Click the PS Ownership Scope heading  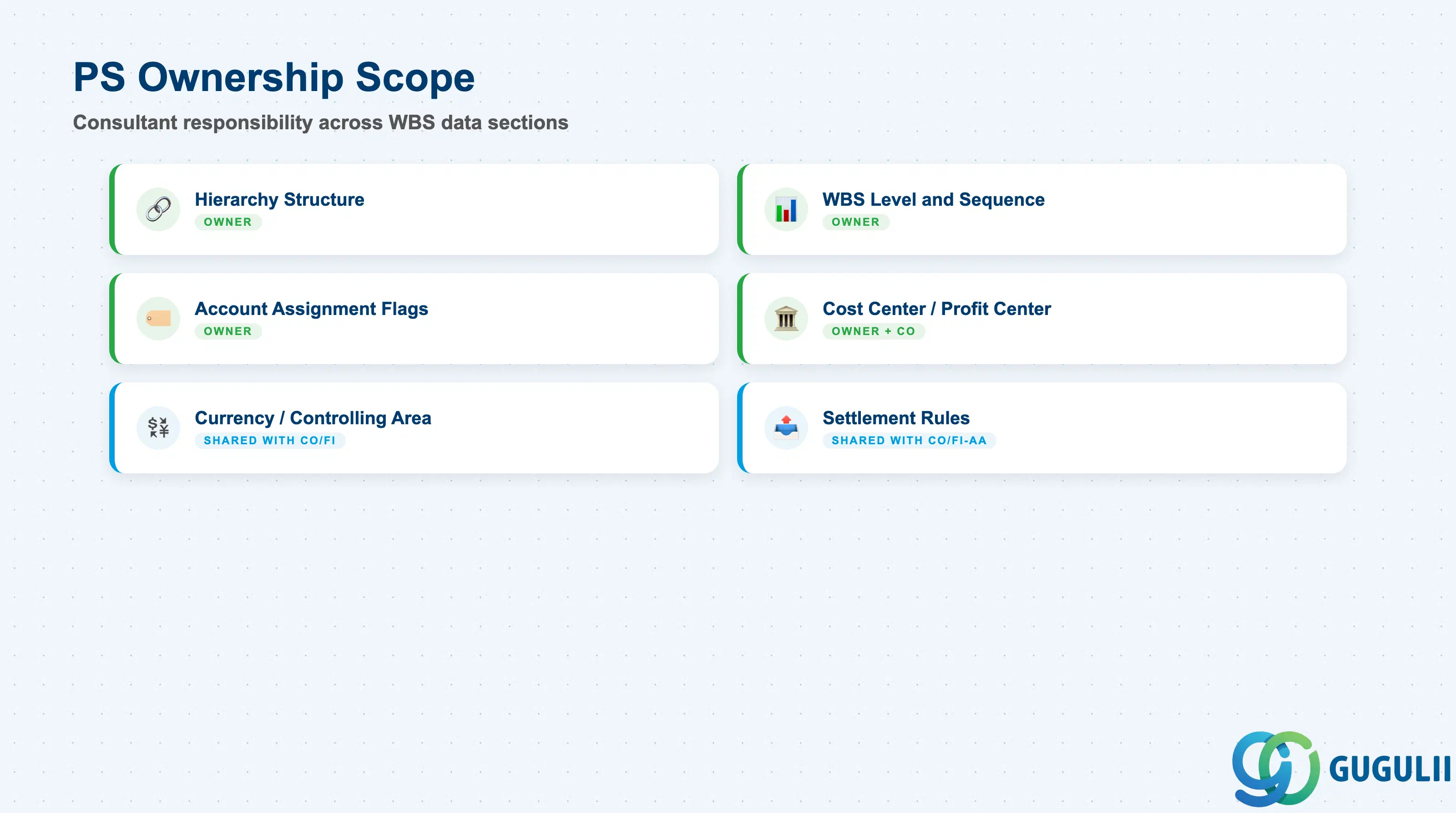274,77
